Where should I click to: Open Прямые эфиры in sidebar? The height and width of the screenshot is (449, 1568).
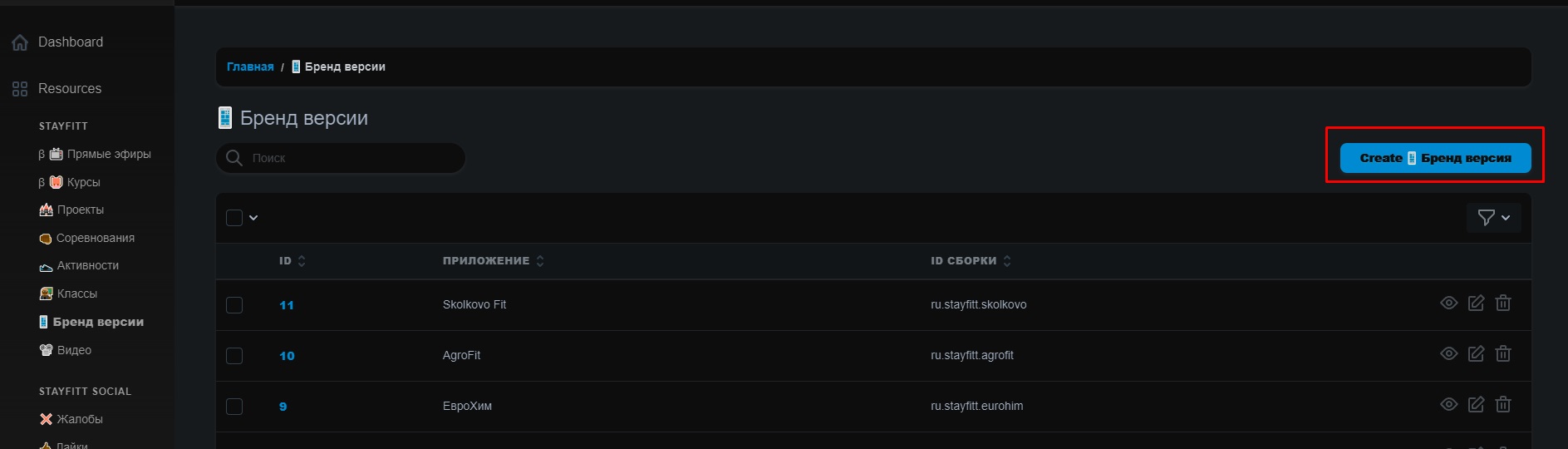(108, 154)
